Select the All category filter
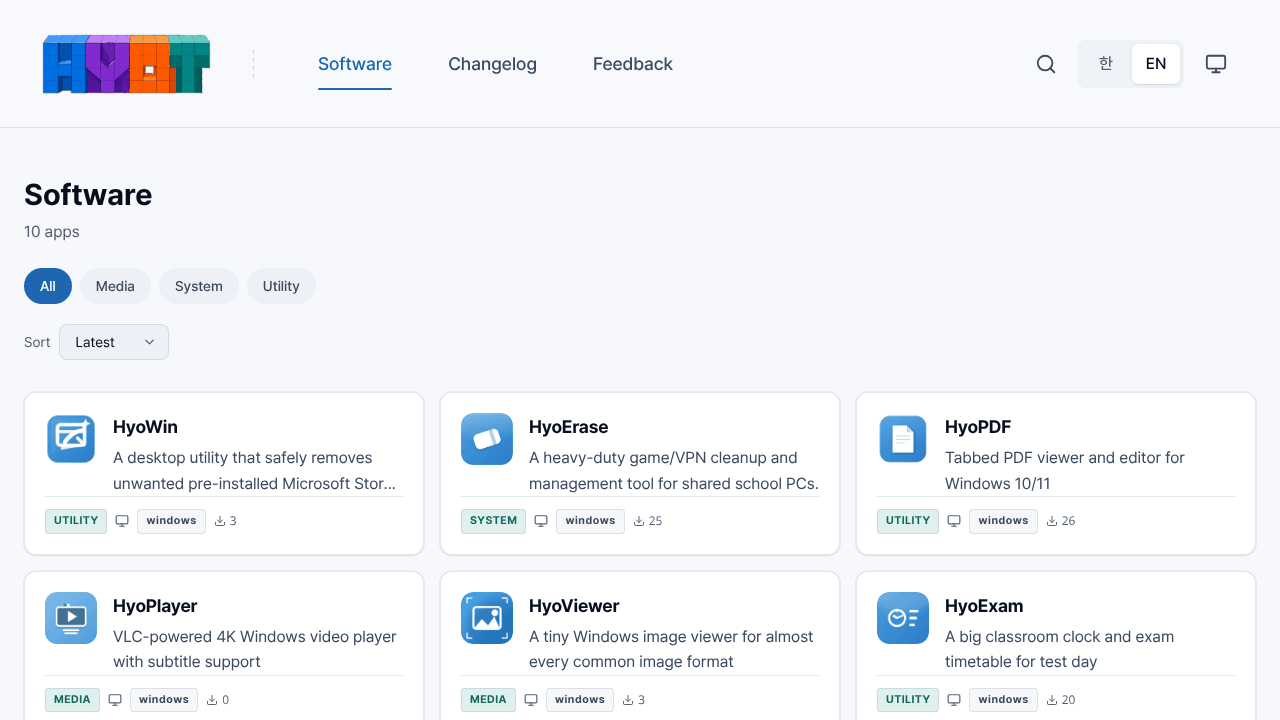 (48, 286)
